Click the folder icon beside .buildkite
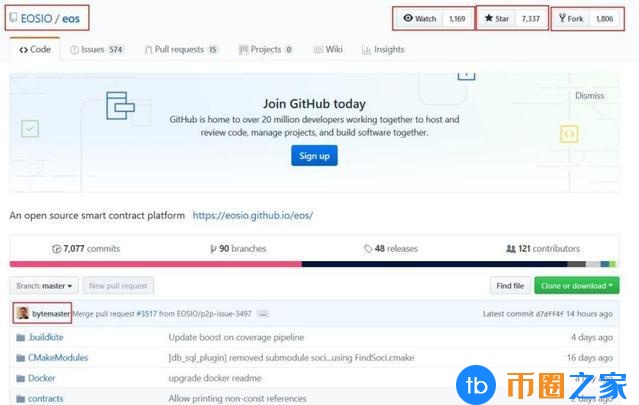 21,338
